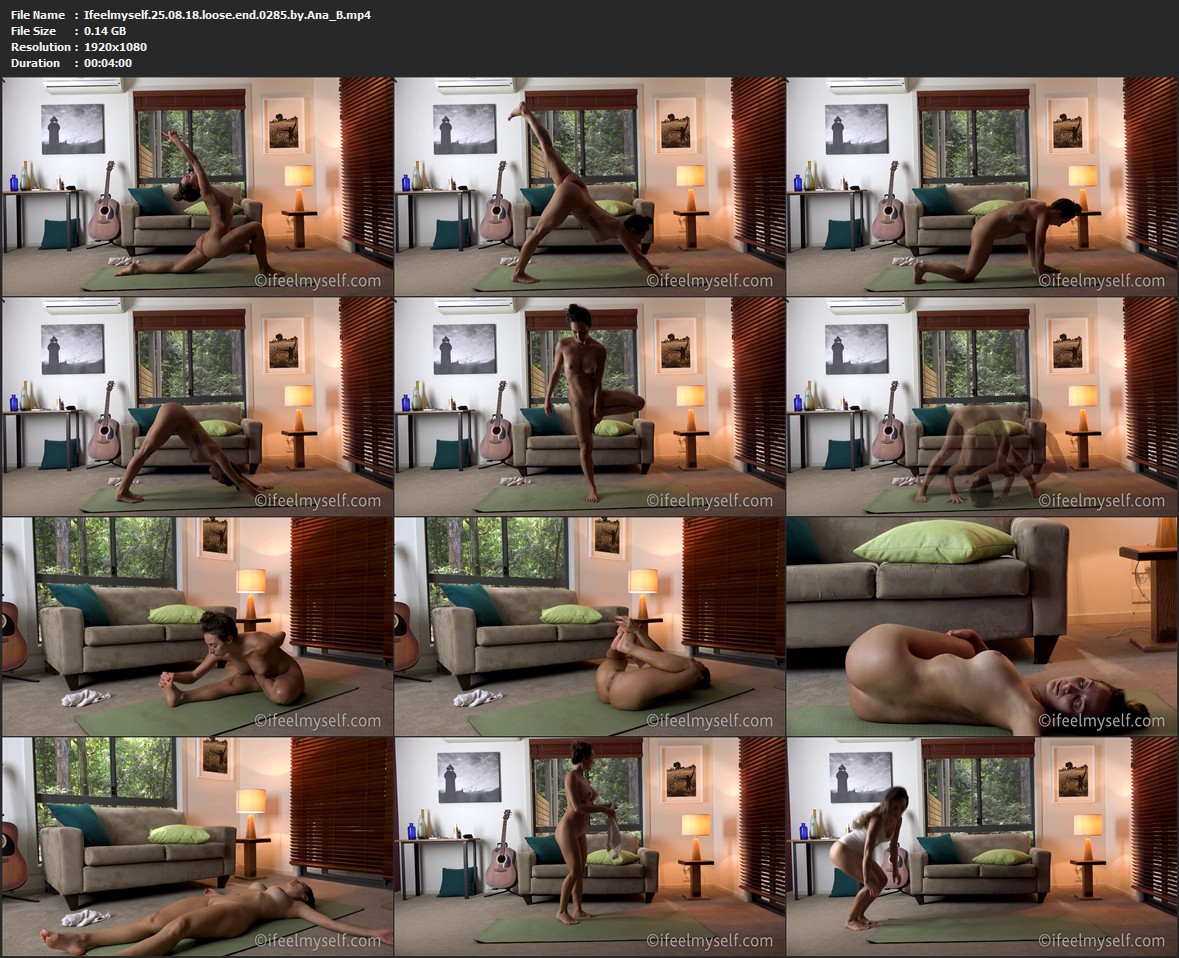The width and height of the screenshot is (1179, 958).
Task: Click the watermark on the last thumbnail
Action: click(x=1101, y=941)
